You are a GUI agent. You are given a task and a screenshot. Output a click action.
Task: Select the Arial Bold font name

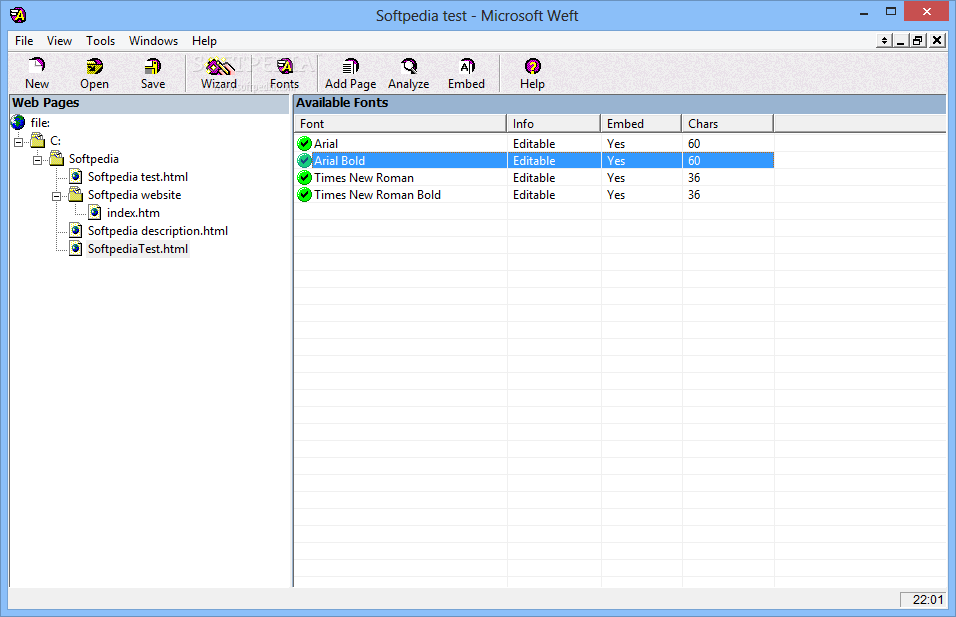pyautogui.click(x=340, y=161)
